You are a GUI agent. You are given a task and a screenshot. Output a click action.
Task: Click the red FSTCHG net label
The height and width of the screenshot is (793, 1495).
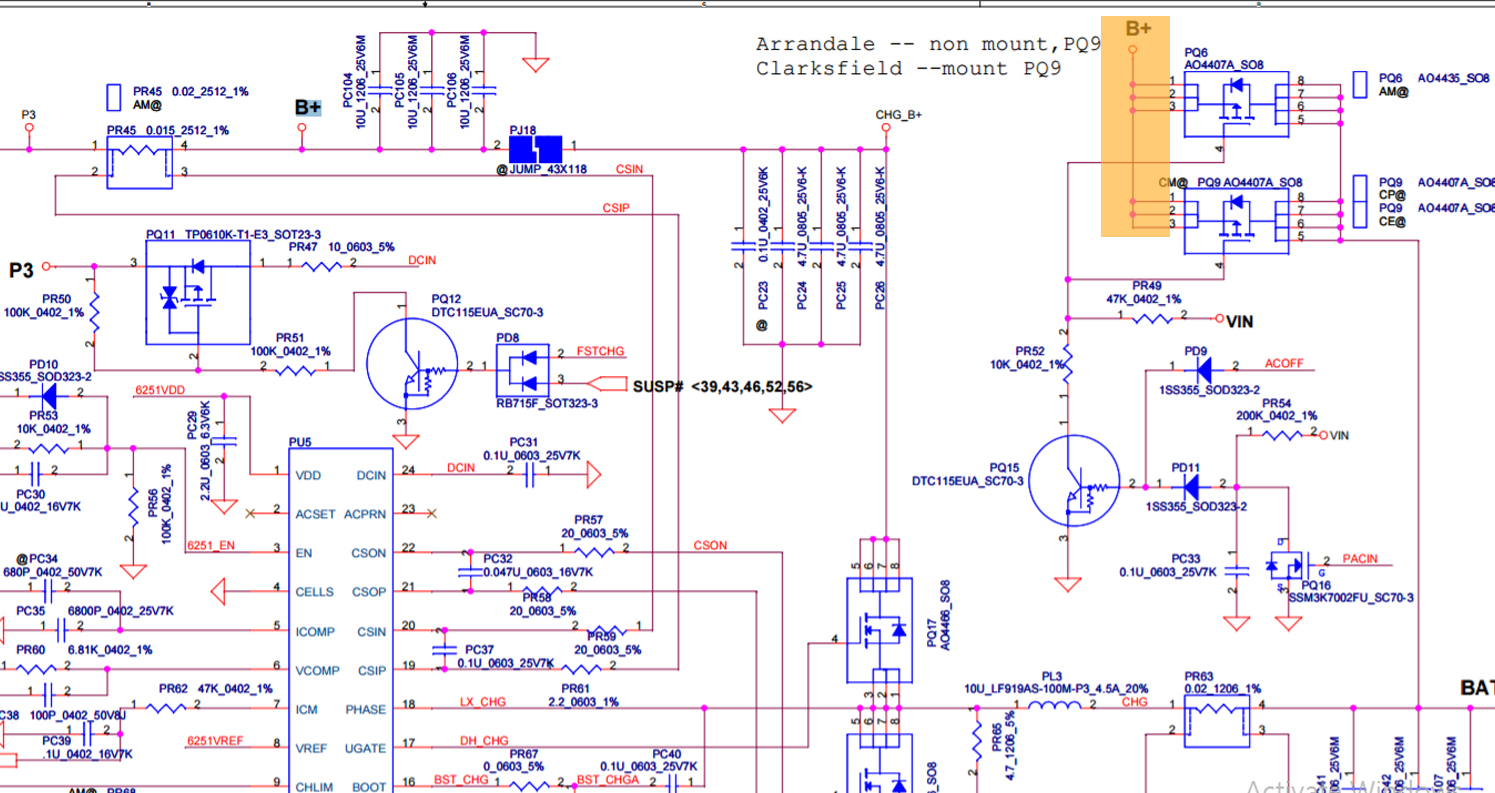(x=600, y=351)
